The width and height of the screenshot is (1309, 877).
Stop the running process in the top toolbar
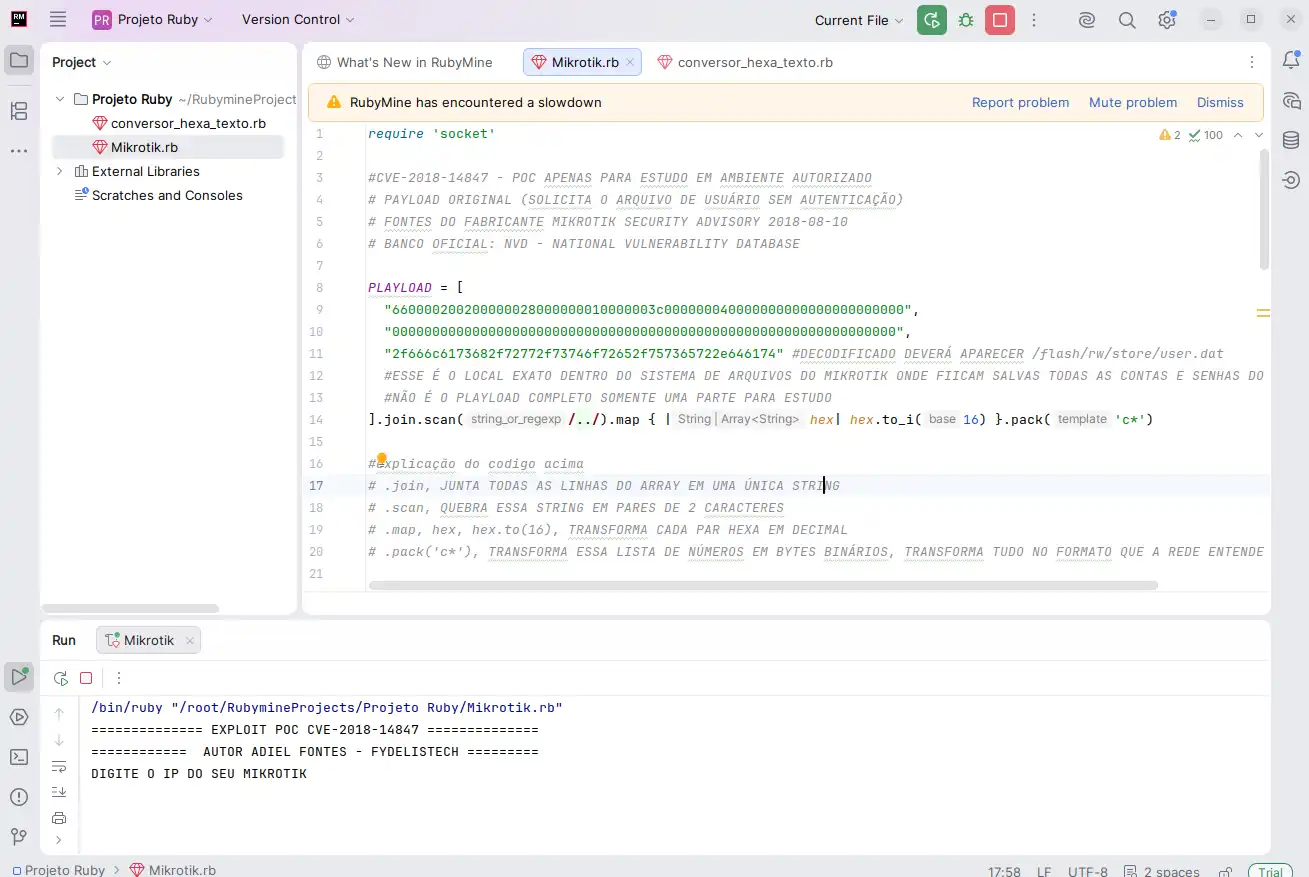1000,20
